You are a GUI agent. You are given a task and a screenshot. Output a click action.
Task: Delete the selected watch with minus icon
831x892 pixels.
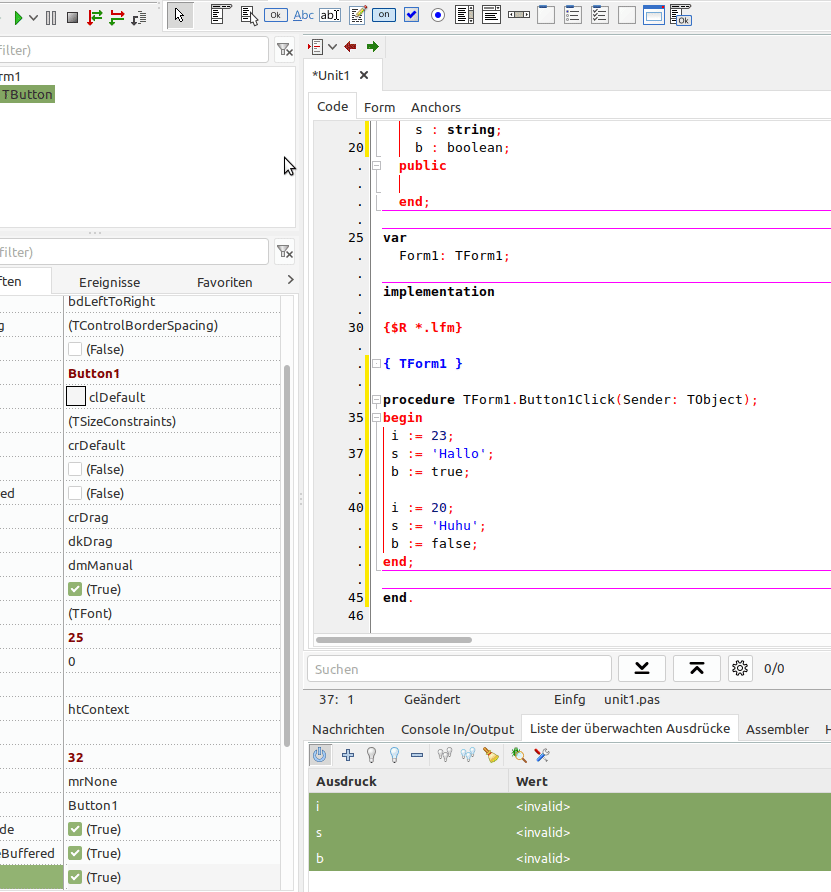click(x=417, y=755)
